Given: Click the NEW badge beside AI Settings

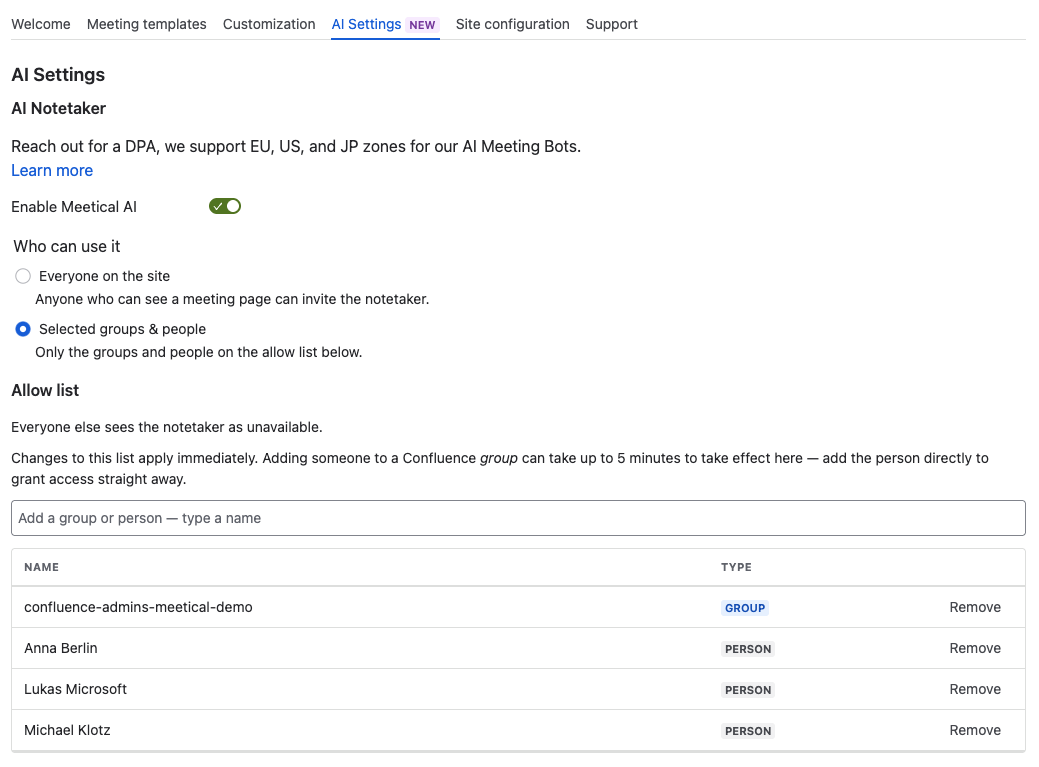Looking at the screenshot, I should [x=422, y=25].
